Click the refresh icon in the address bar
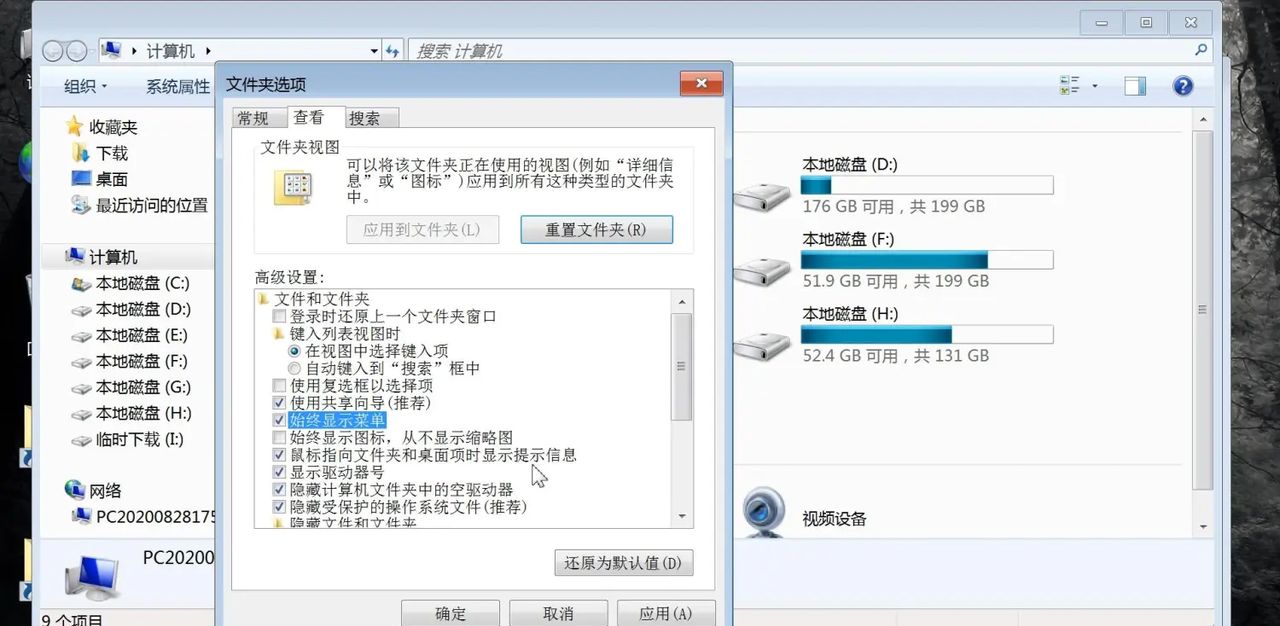The height and width of the screenshot is (626, 1280). click(x=392, y=50)
